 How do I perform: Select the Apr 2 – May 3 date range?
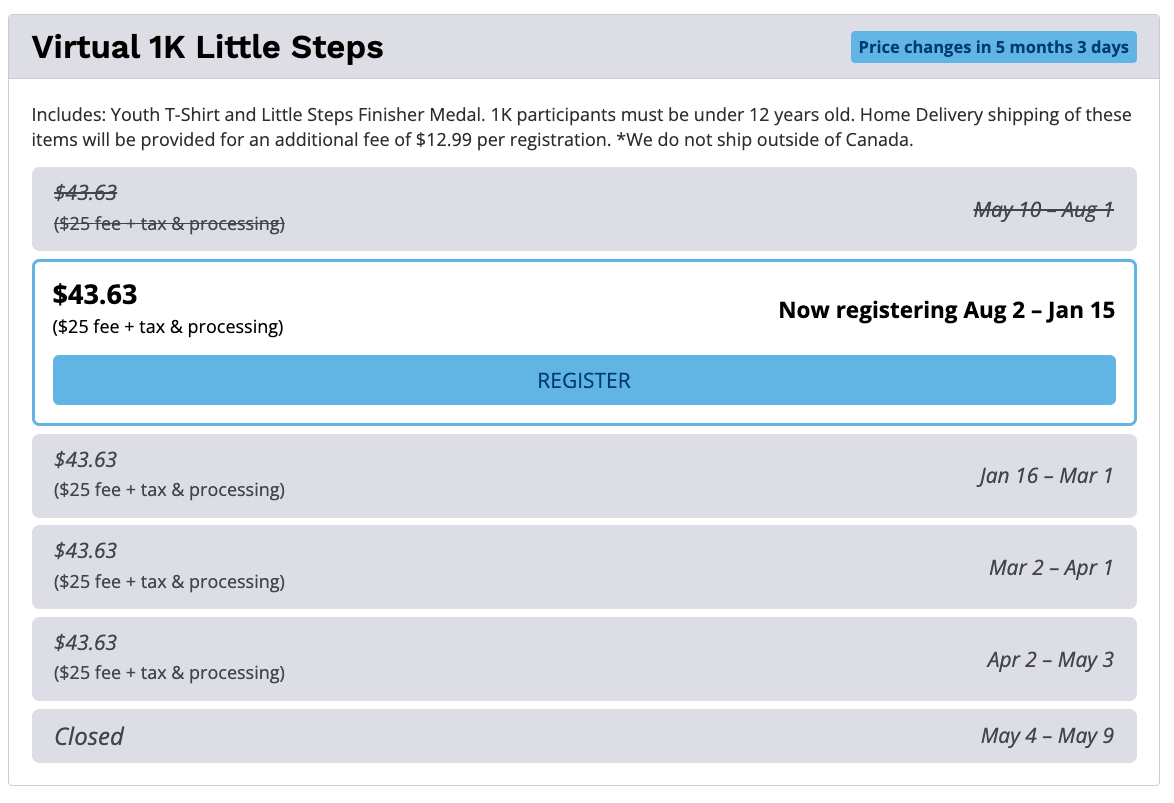1049,660
